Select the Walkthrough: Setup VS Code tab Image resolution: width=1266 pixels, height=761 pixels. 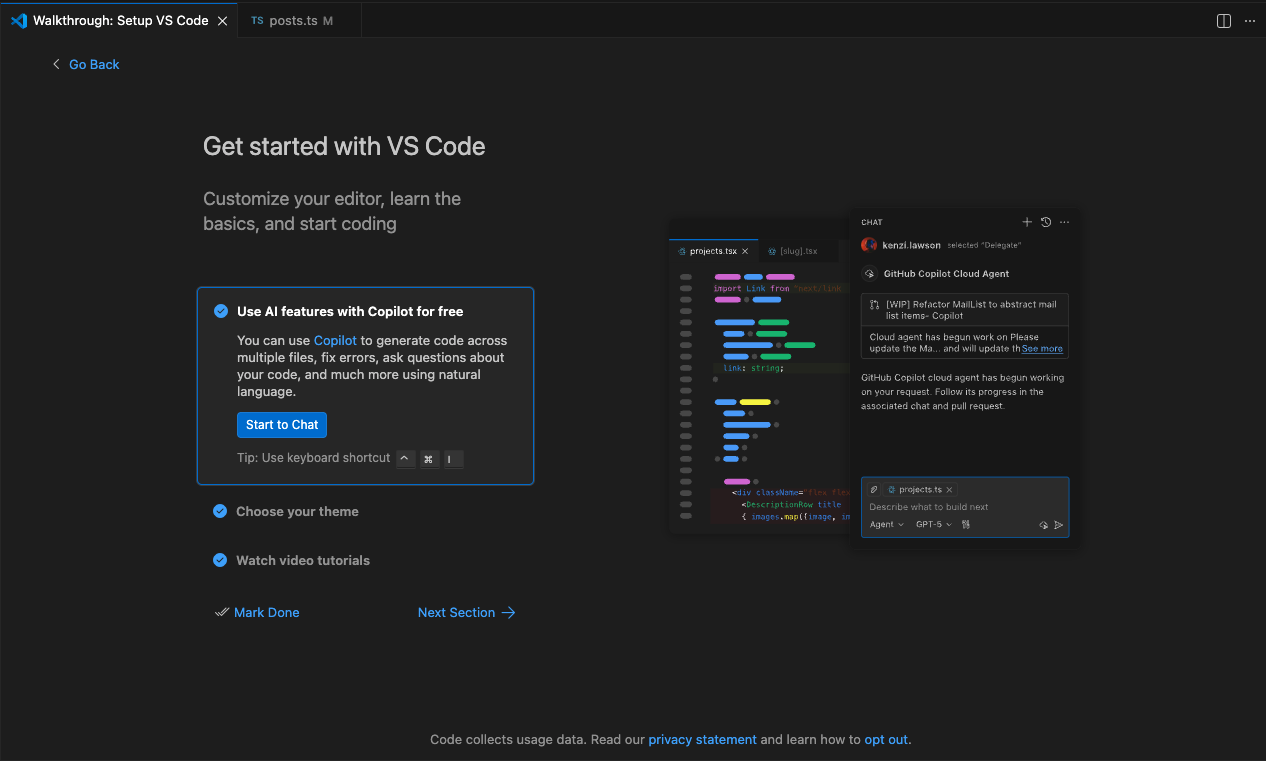pos(120,21)
